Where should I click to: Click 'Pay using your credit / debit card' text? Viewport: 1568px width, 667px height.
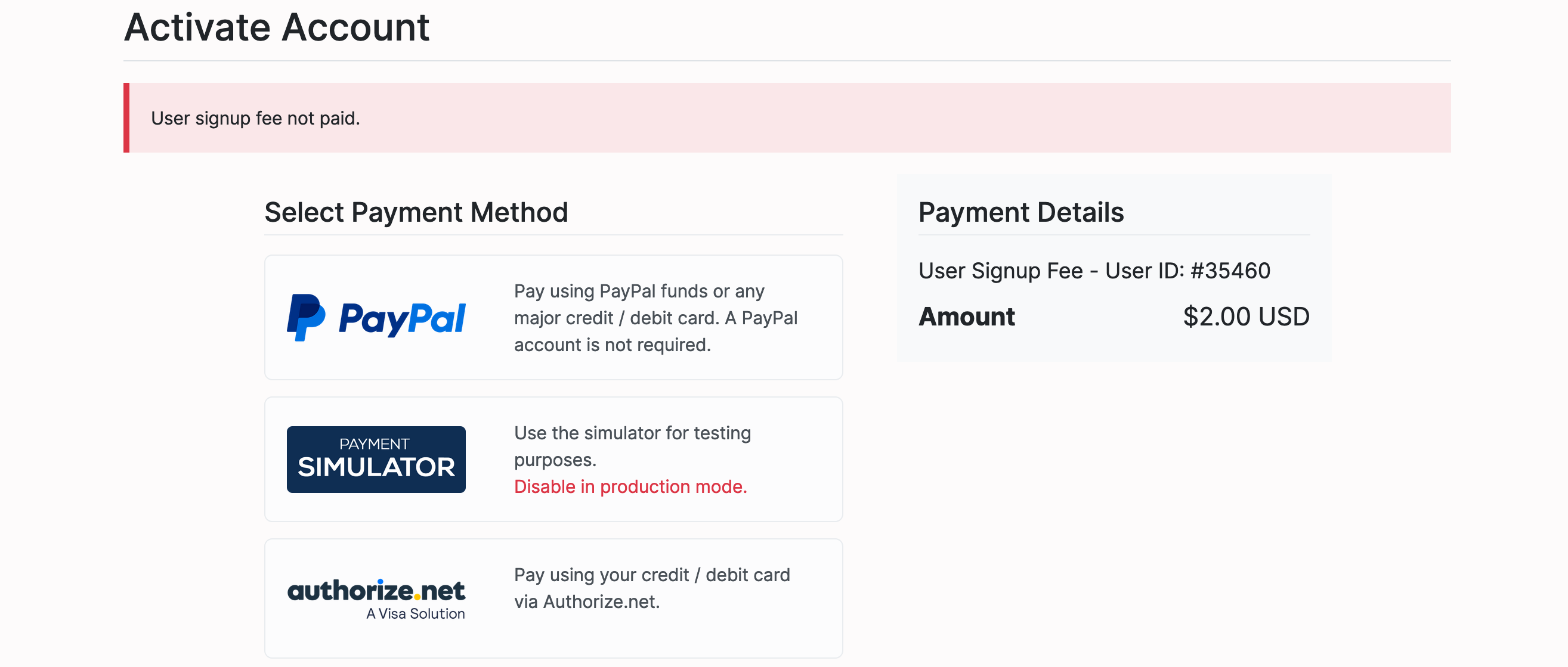pos(651,575)
